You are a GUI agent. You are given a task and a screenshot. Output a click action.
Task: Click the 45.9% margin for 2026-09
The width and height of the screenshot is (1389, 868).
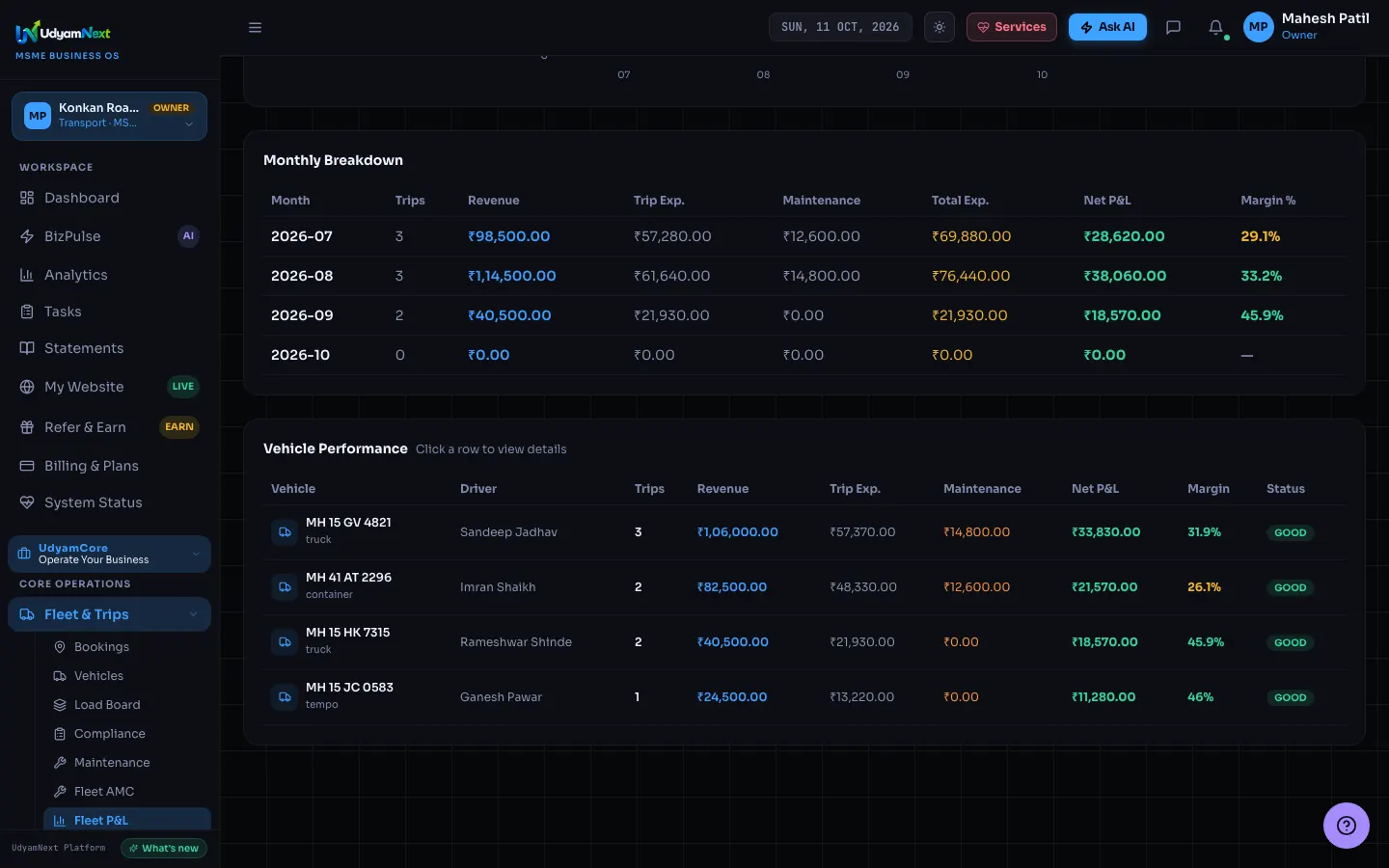pos(1262,315)
